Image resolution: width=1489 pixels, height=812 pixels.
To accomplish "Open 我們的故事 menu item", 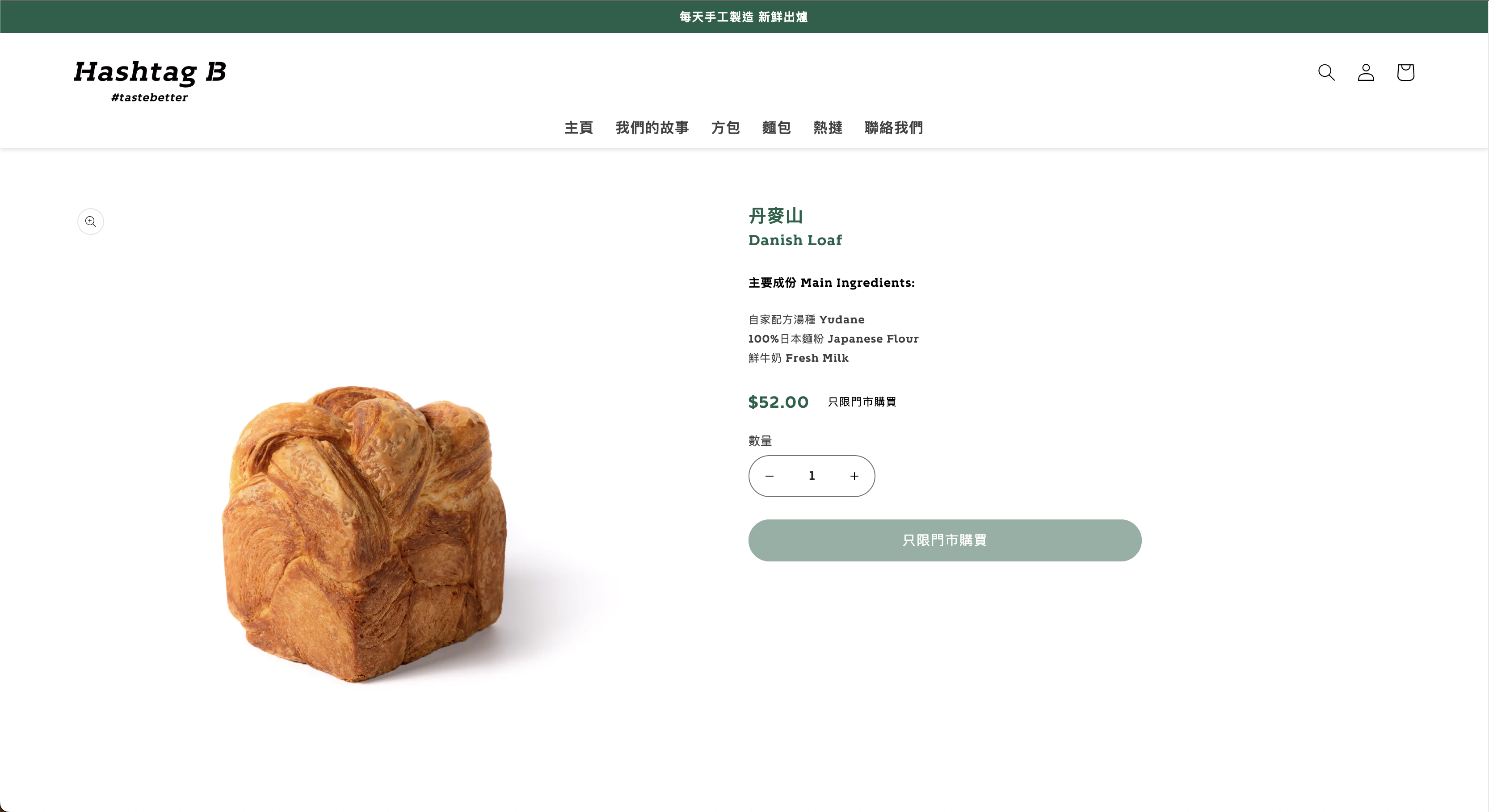I will [x=652, y=128].
